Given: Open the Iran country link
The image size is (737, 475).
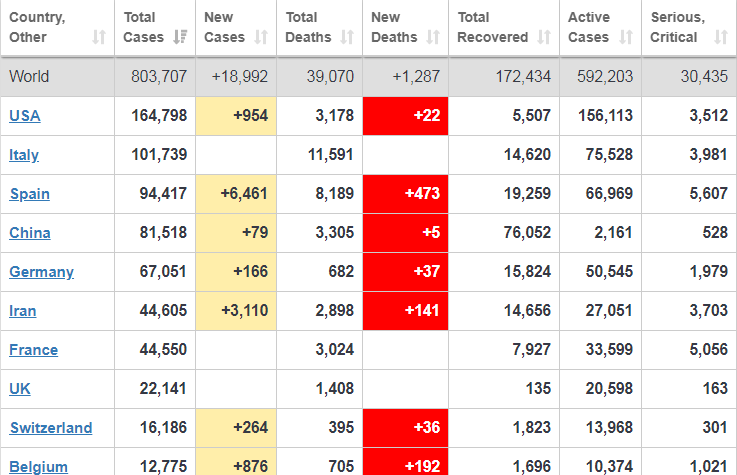Looking at the screenshot, I should [x=23, y=311].
